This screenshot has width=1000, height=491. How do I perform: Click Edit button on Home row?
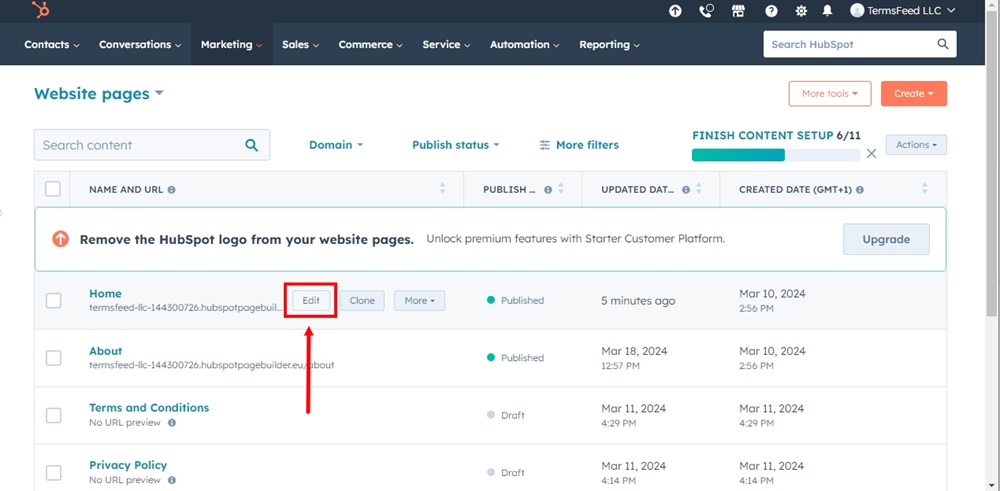click(311, 300)
